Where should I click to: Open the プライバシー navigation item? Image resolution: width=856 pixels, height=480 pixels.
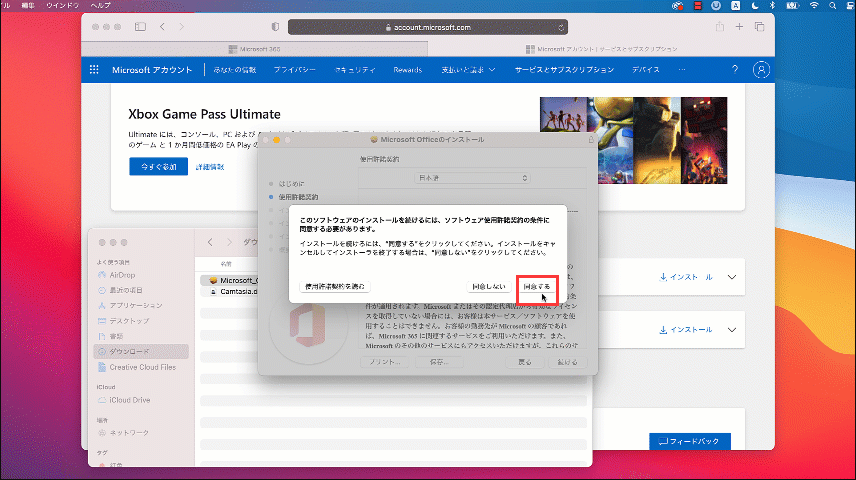[x=294, y=70]
